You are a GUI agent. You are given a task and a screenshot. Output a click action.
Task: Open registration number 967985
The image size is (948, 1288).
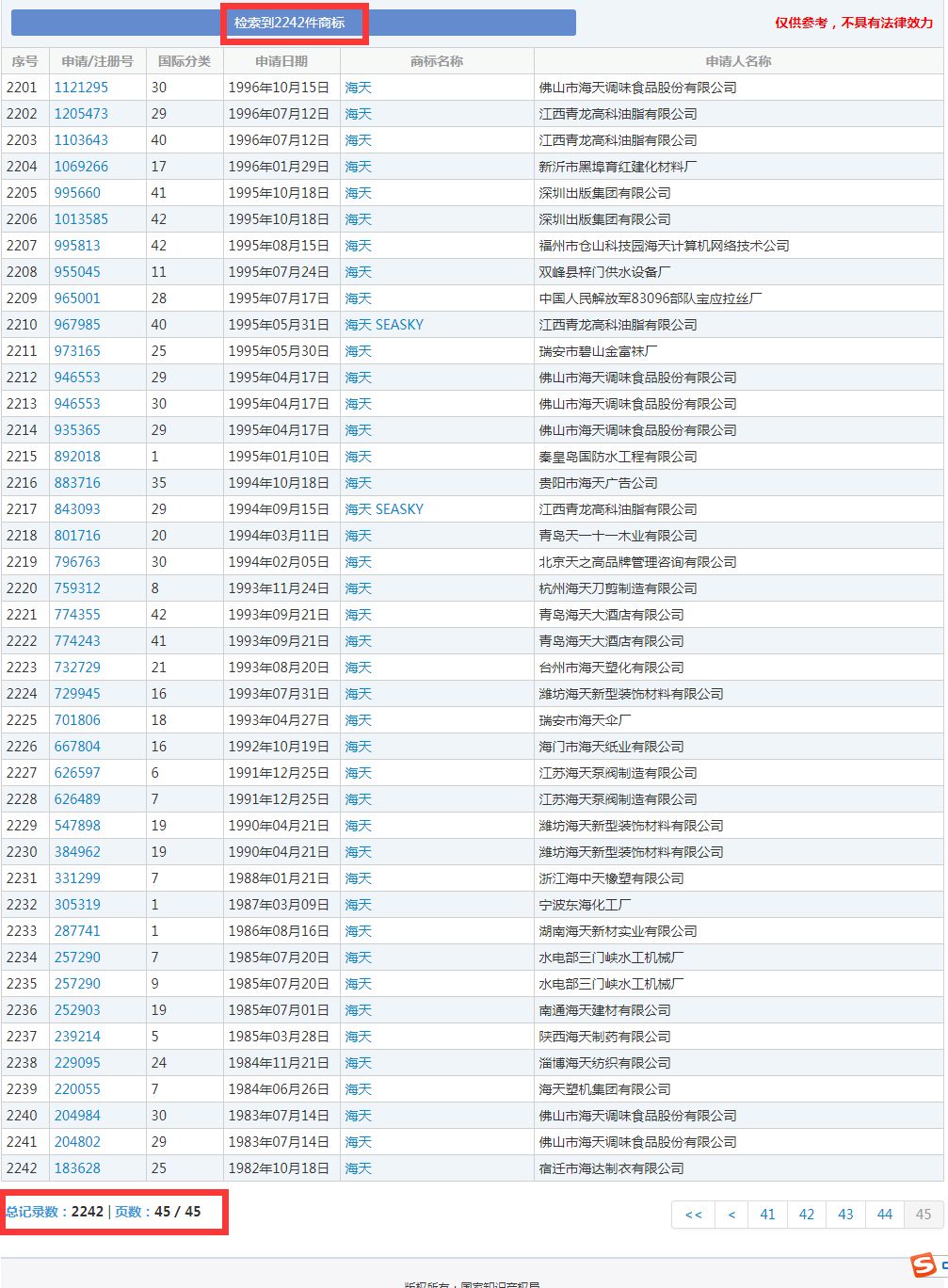pyautogui.click(x=77, y=325)
